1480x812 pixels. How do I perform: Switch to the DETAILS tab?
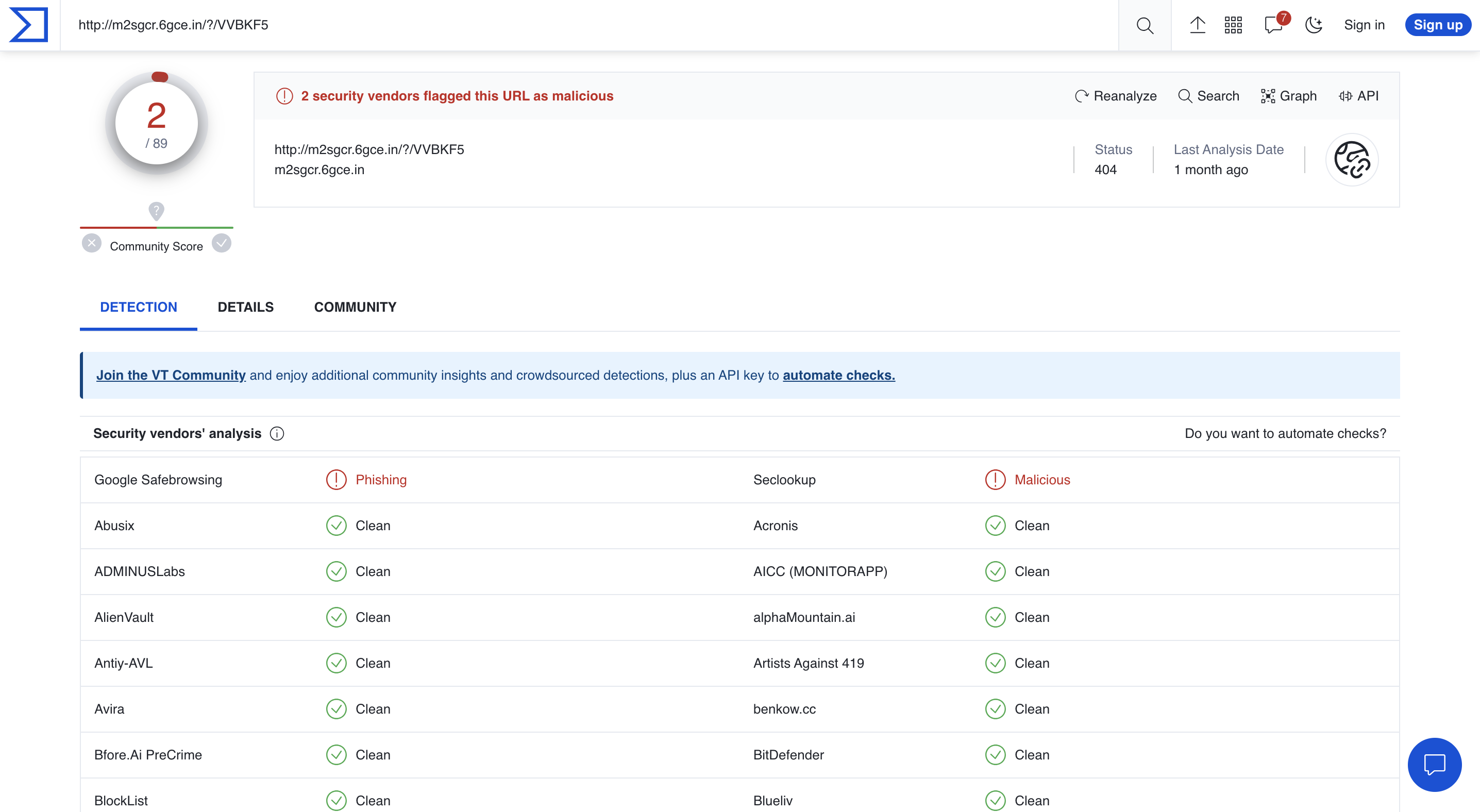(245, 307)
